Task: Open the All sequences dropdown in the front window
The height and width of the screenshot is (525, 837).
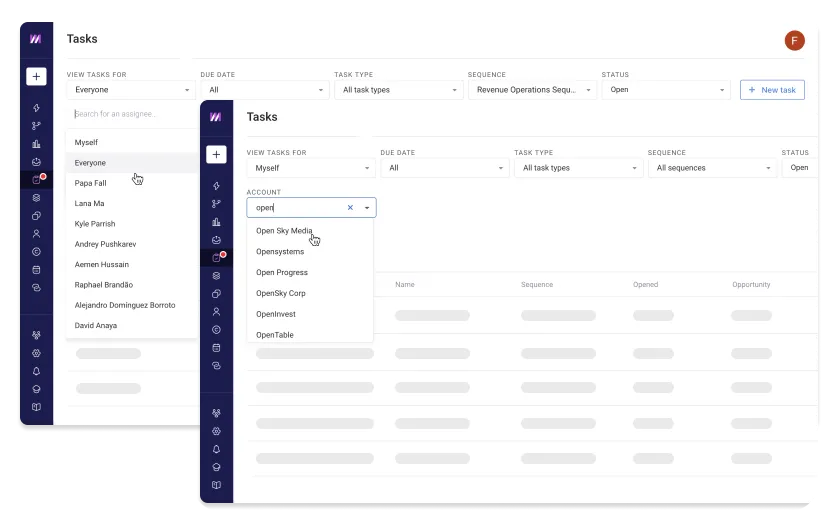Action: (x=712, y=168)
